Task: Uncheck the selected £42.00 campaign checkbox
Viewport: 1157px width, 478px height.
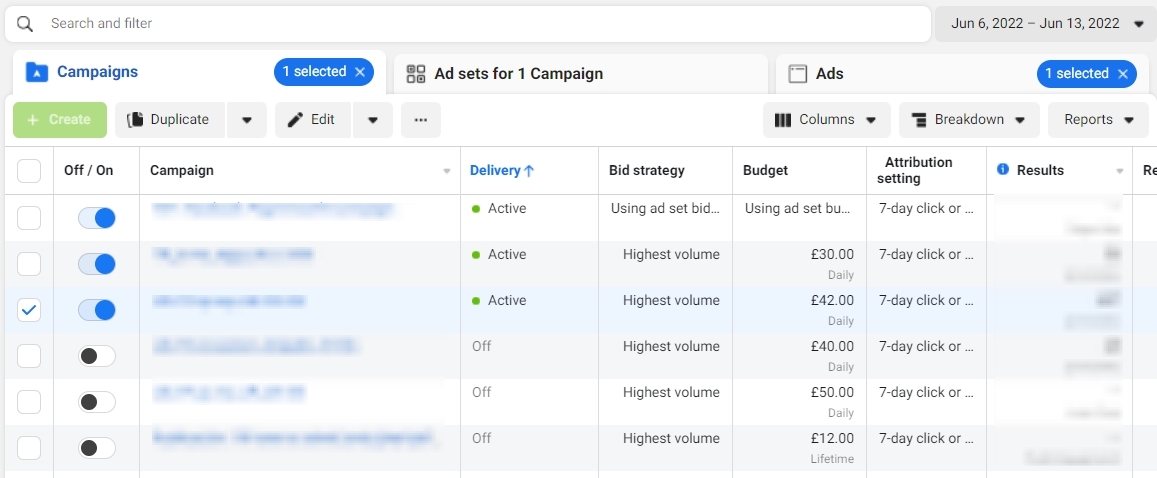Action: click(x=29, y=310)
